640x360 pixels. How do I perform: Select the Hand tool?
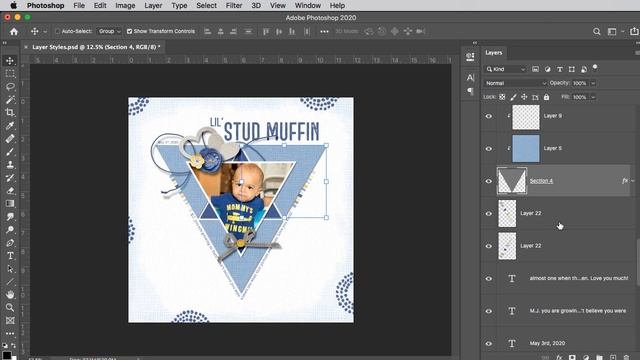[x=10, y=295]
